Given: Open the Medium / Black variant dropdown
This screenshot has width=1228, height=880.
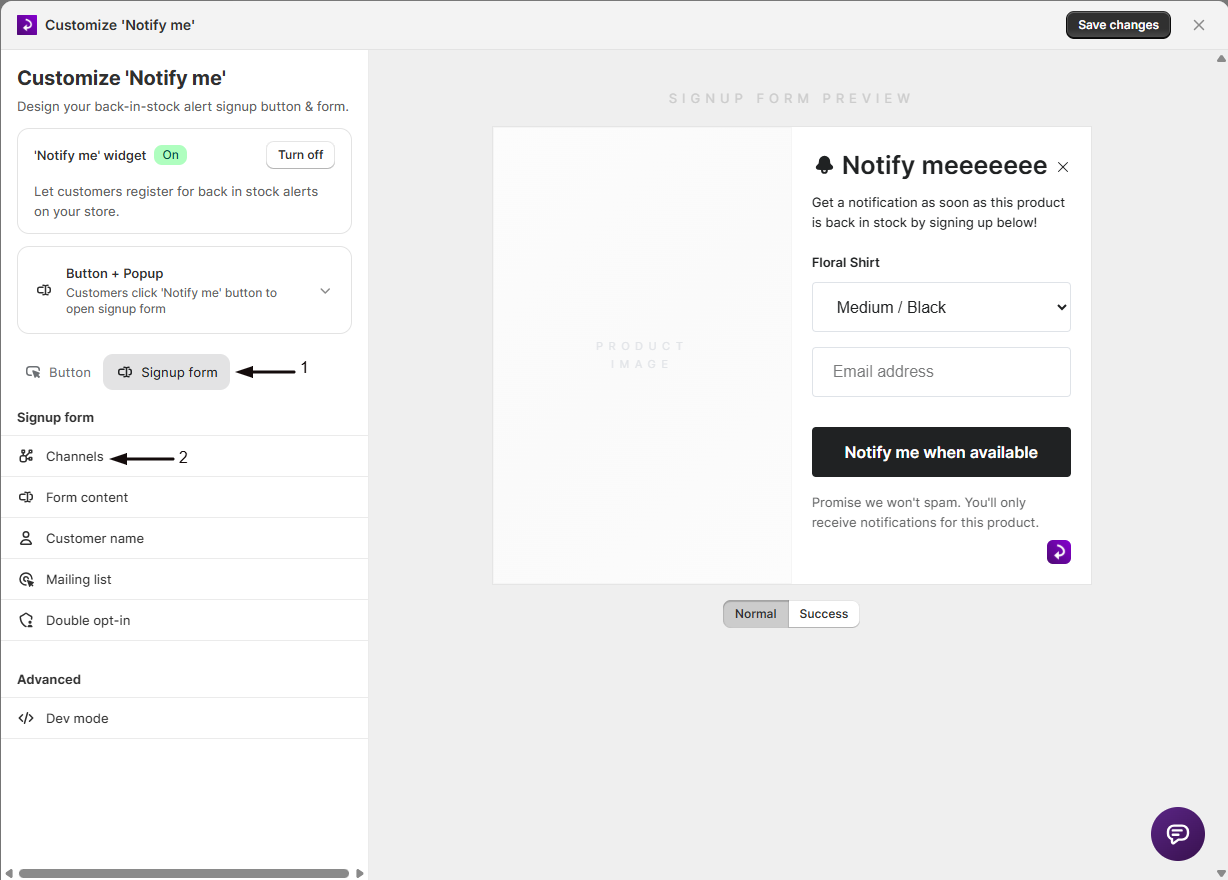Looking at the screenshot, I should point(941,307).
